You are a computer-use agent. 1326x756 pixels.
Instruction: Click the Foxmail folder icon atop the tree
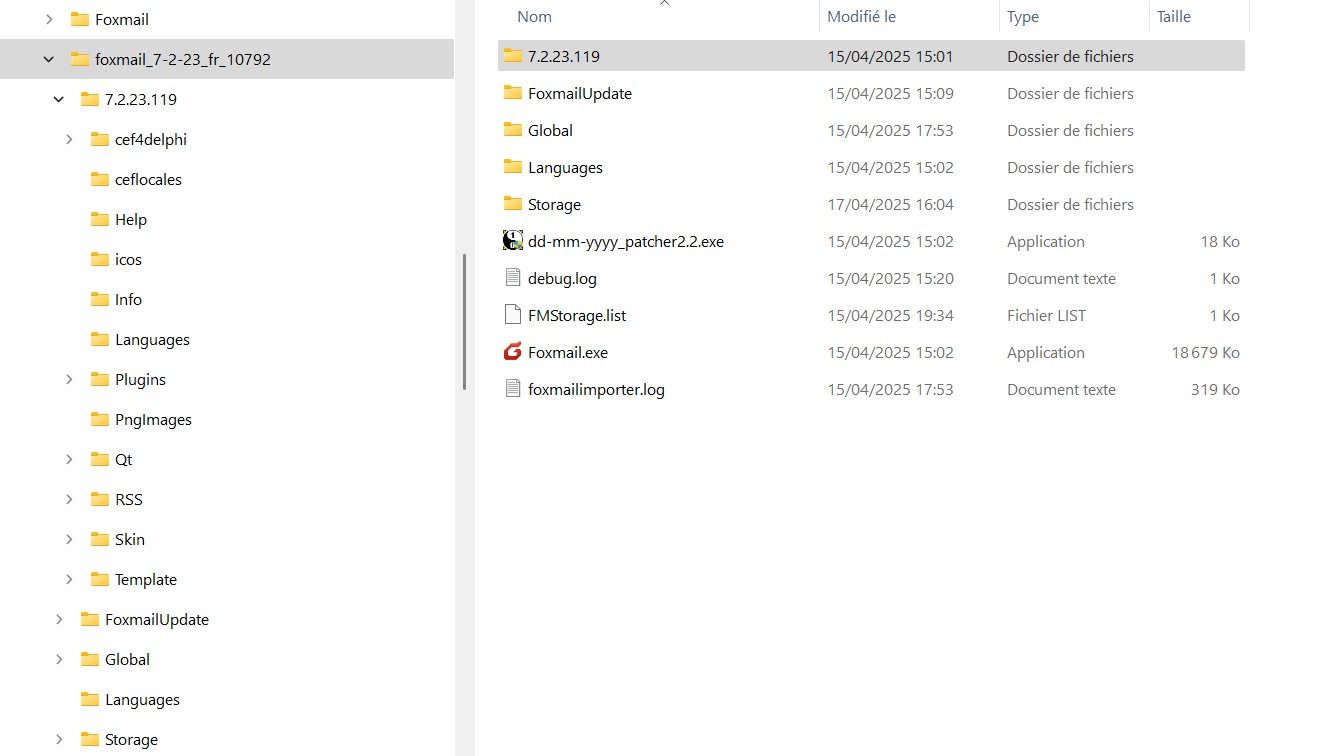pos(80,19)
